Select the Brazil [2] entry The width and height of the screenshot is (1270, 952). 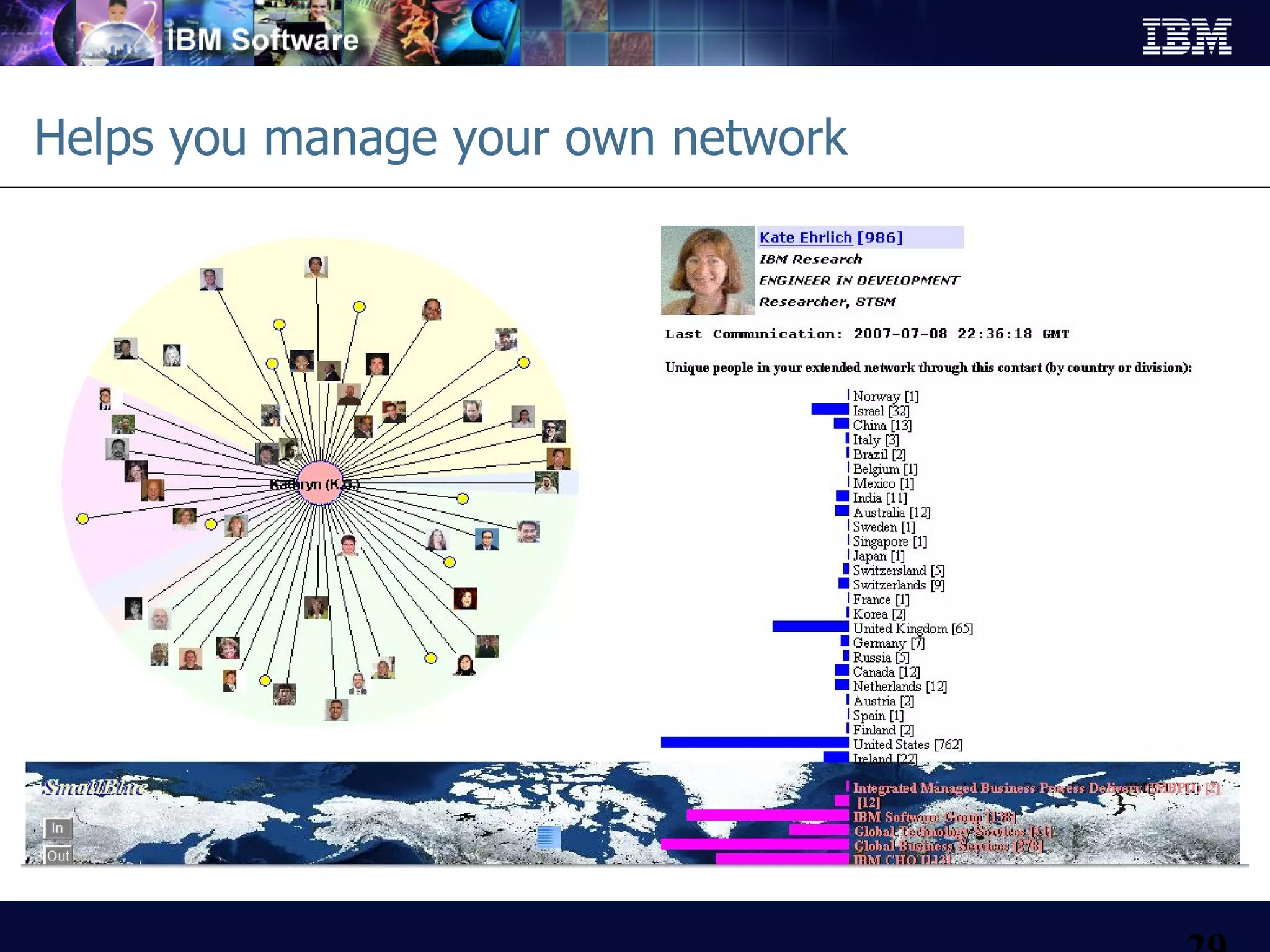point(879,454)
